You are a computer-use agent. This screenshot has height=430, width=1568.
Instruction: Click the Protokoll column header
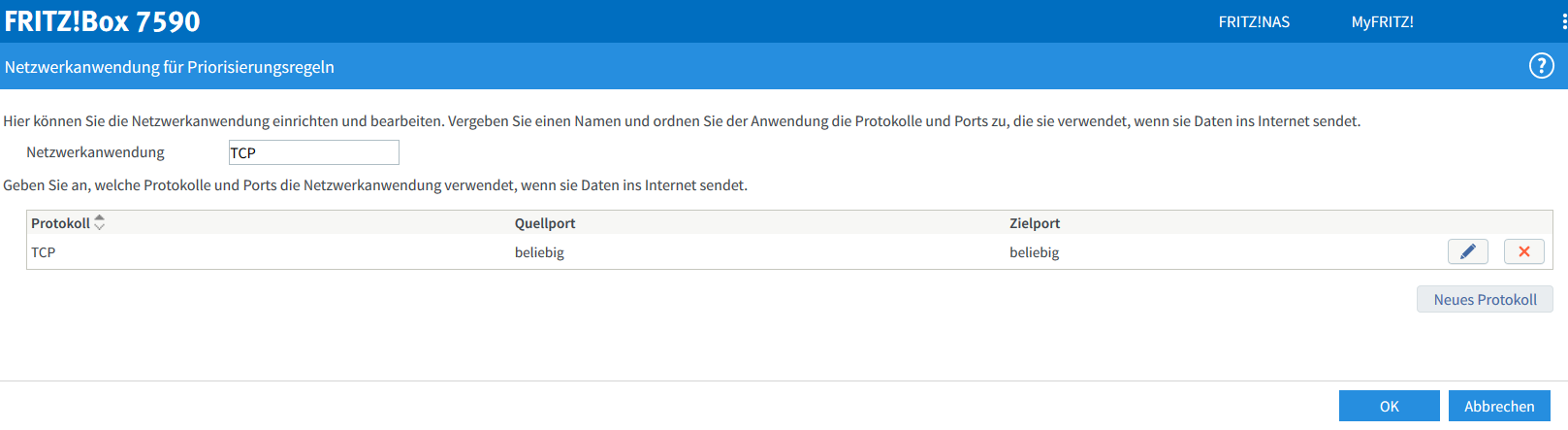[x=60, y=223]
